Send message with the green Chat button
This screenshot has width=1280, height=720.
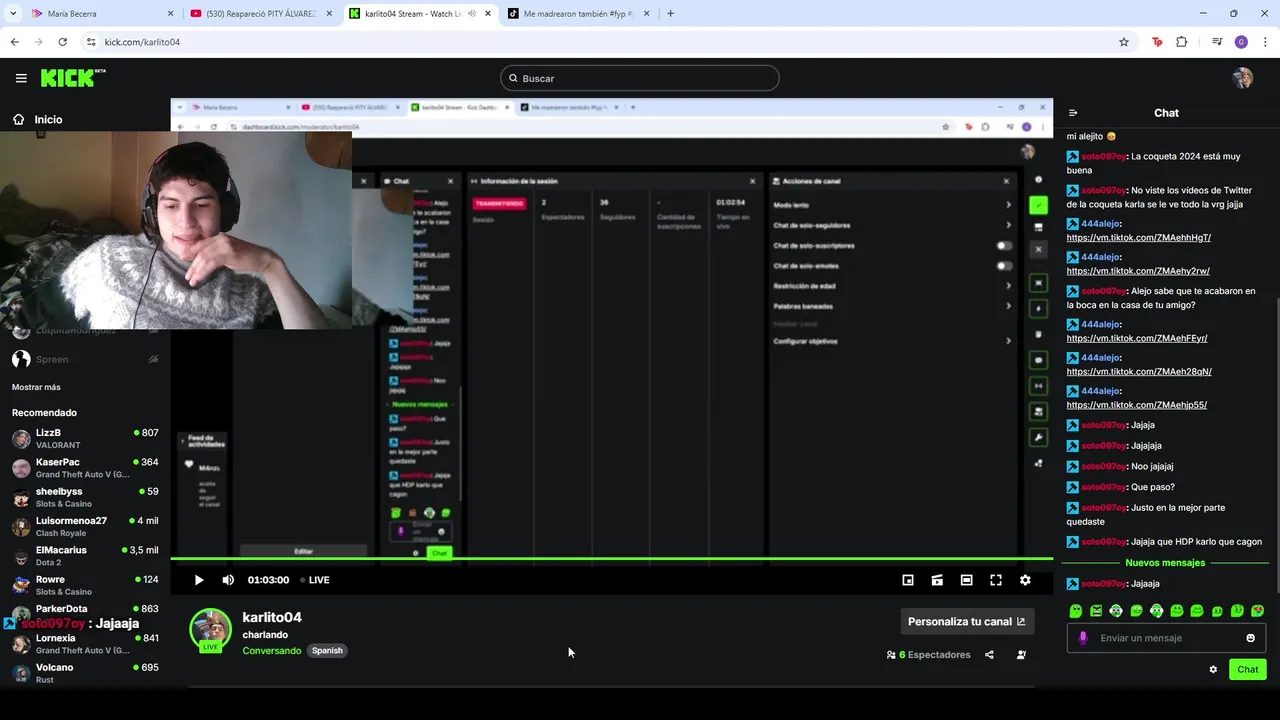click(x=1247, y=670)
